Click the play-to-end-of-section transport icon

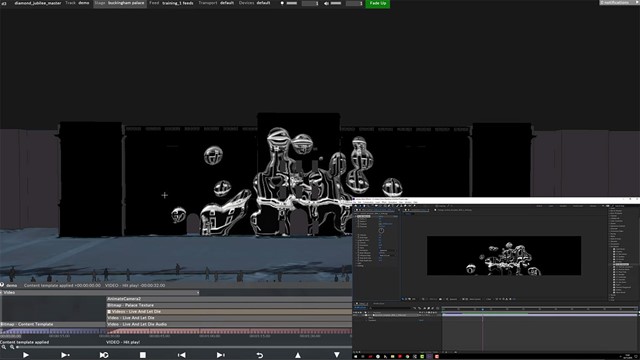coord(65,355)
